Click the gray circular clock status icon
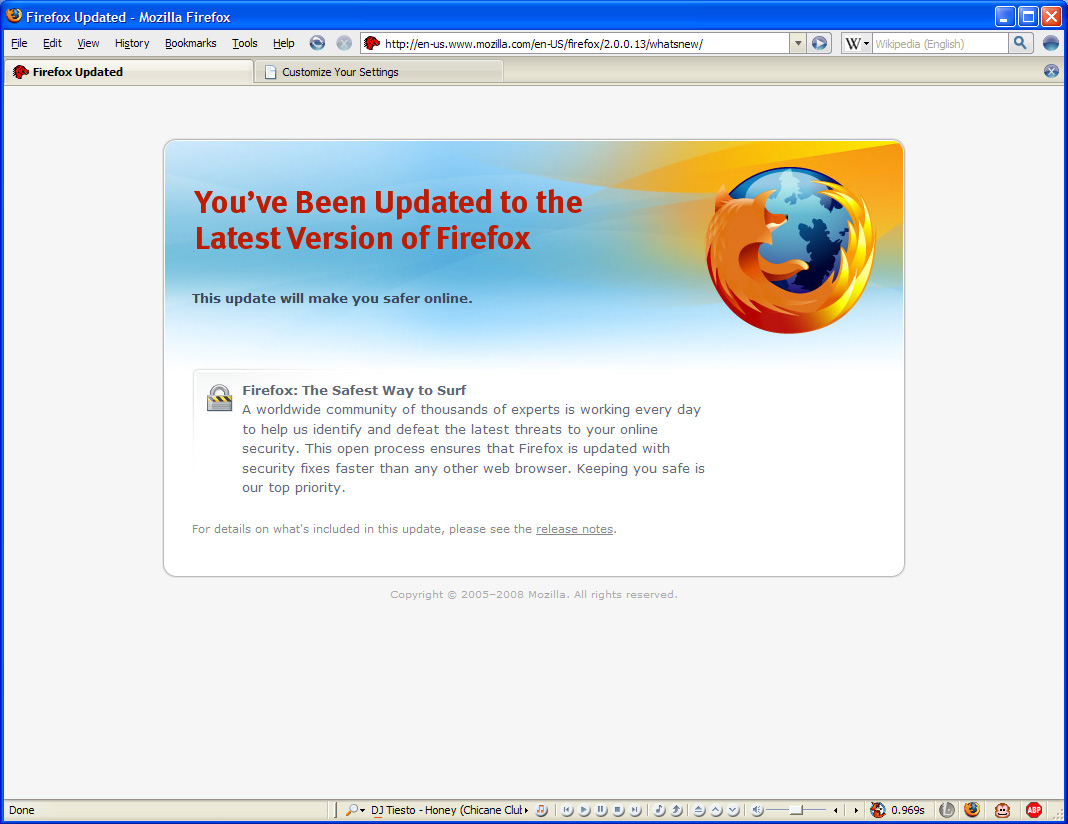 pyautogui.click(x=947, y=810)
